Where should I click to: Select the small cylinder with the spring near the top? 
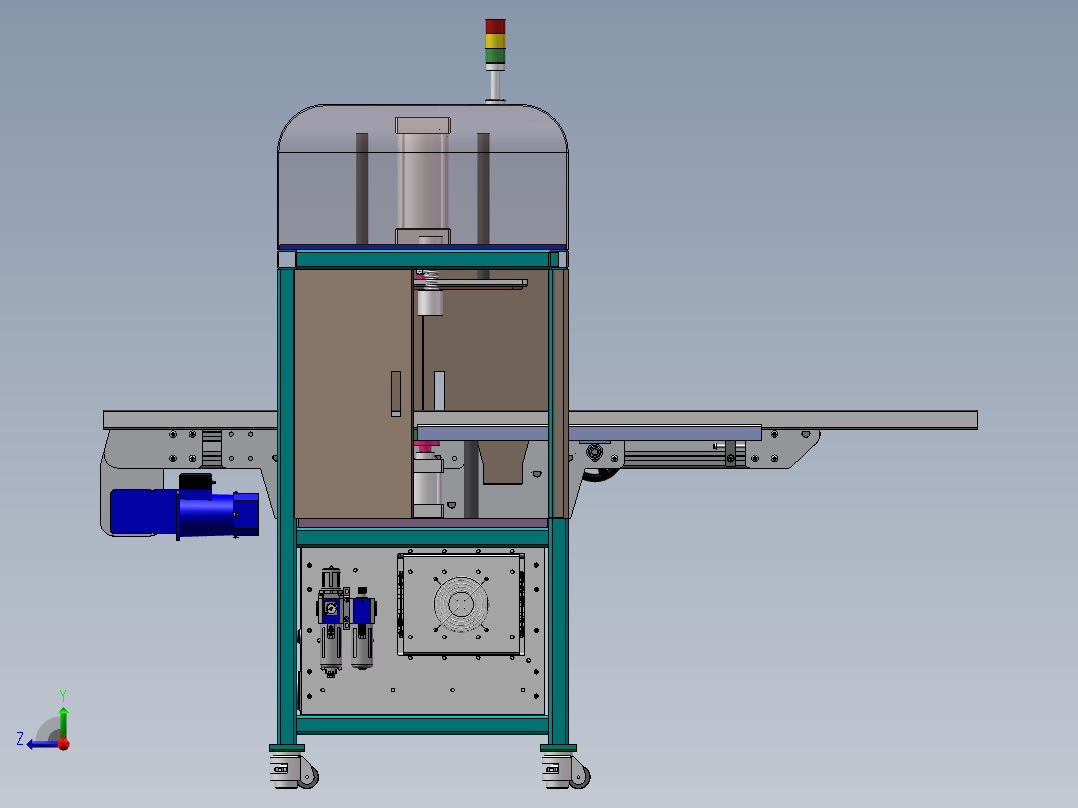(430, 294)
